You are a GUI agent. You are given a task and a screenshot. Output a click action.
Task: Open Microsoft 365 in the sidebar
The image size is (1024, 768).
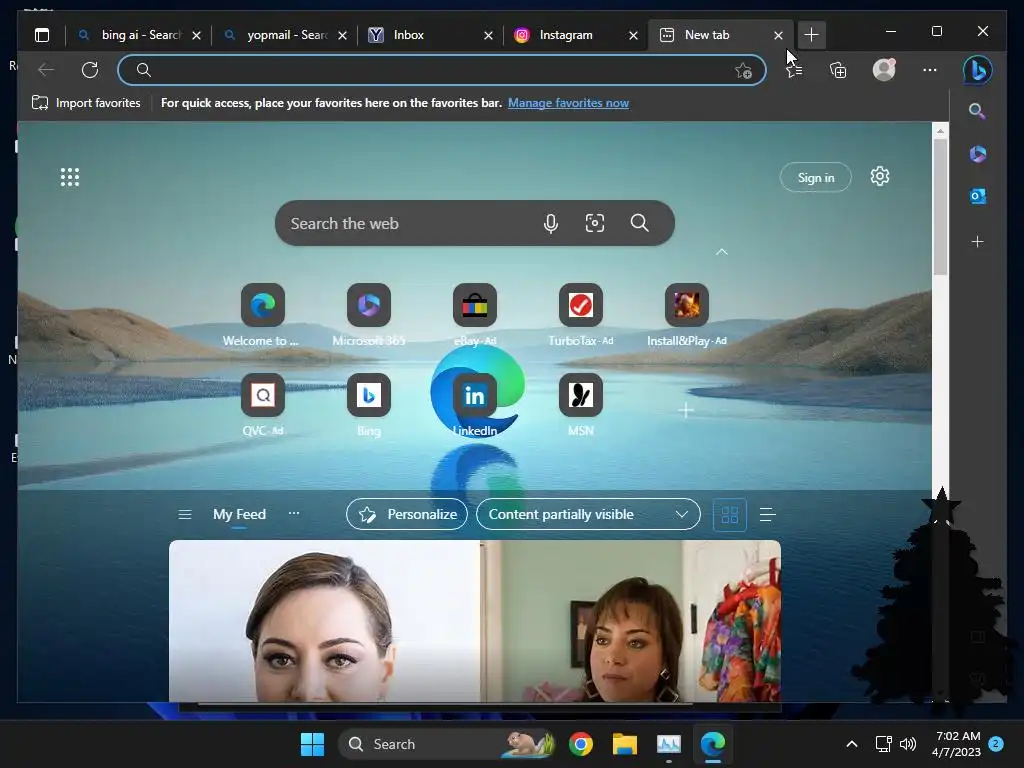click(x=977, y=153)
